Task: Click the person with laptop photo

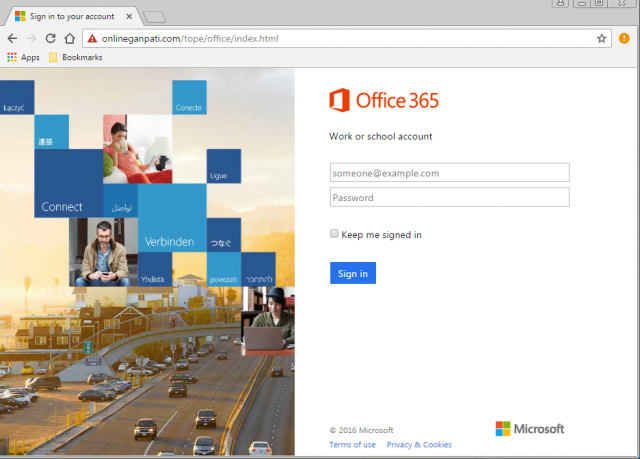Action: point(268,321)
